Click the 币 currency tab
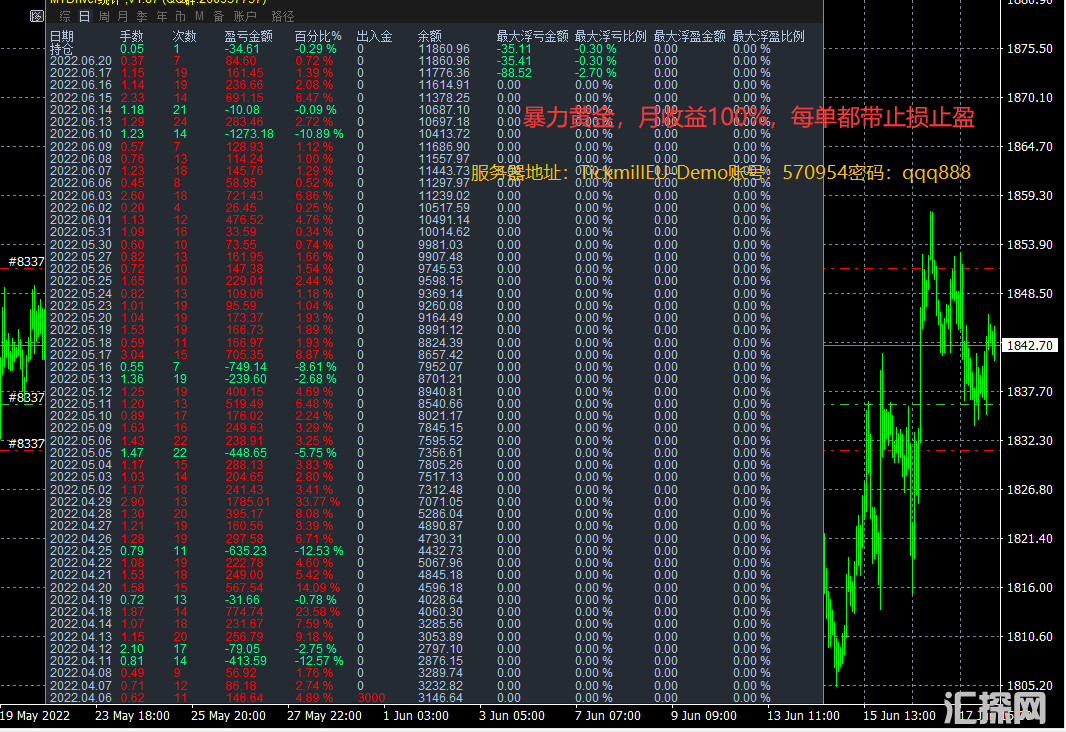This screenshot has height=732, width=1066. click(x=179, y=16)
